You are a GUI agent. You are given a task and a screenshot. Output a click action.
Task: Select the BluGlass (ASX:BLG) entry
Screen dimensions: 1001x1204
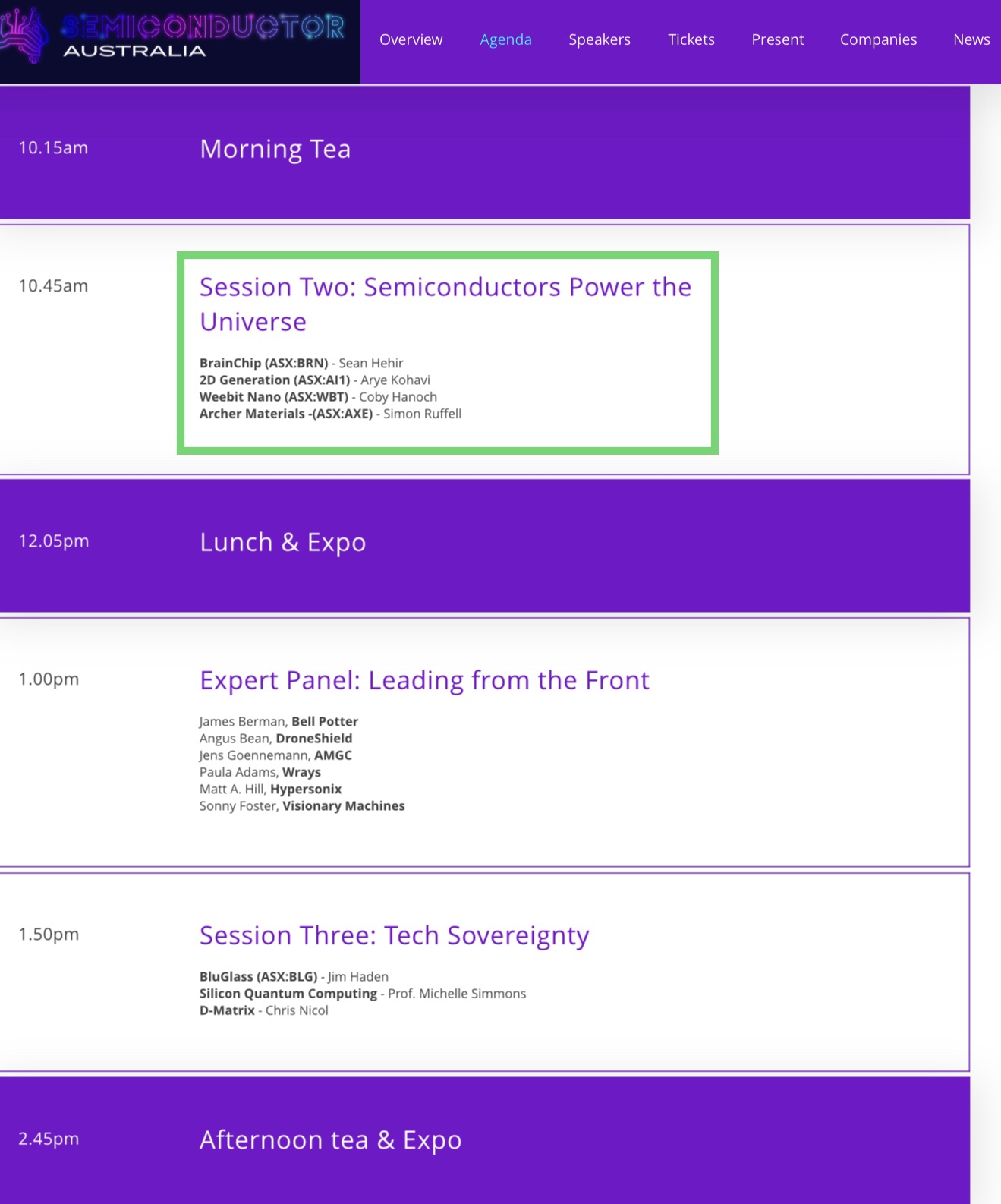pos(258,976)
